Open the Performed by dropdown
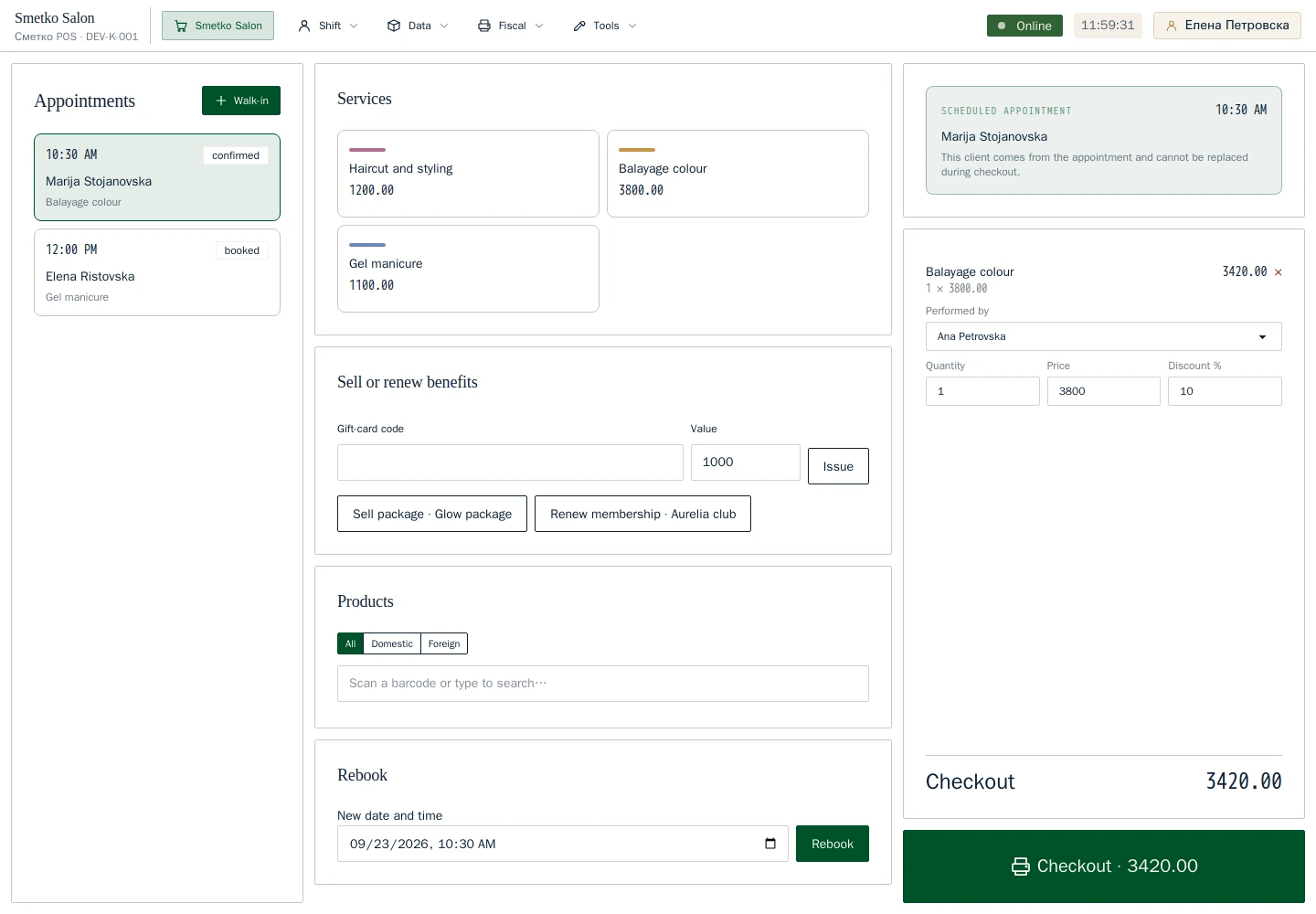1316x914 pixels. click(x=1103, y=336)
